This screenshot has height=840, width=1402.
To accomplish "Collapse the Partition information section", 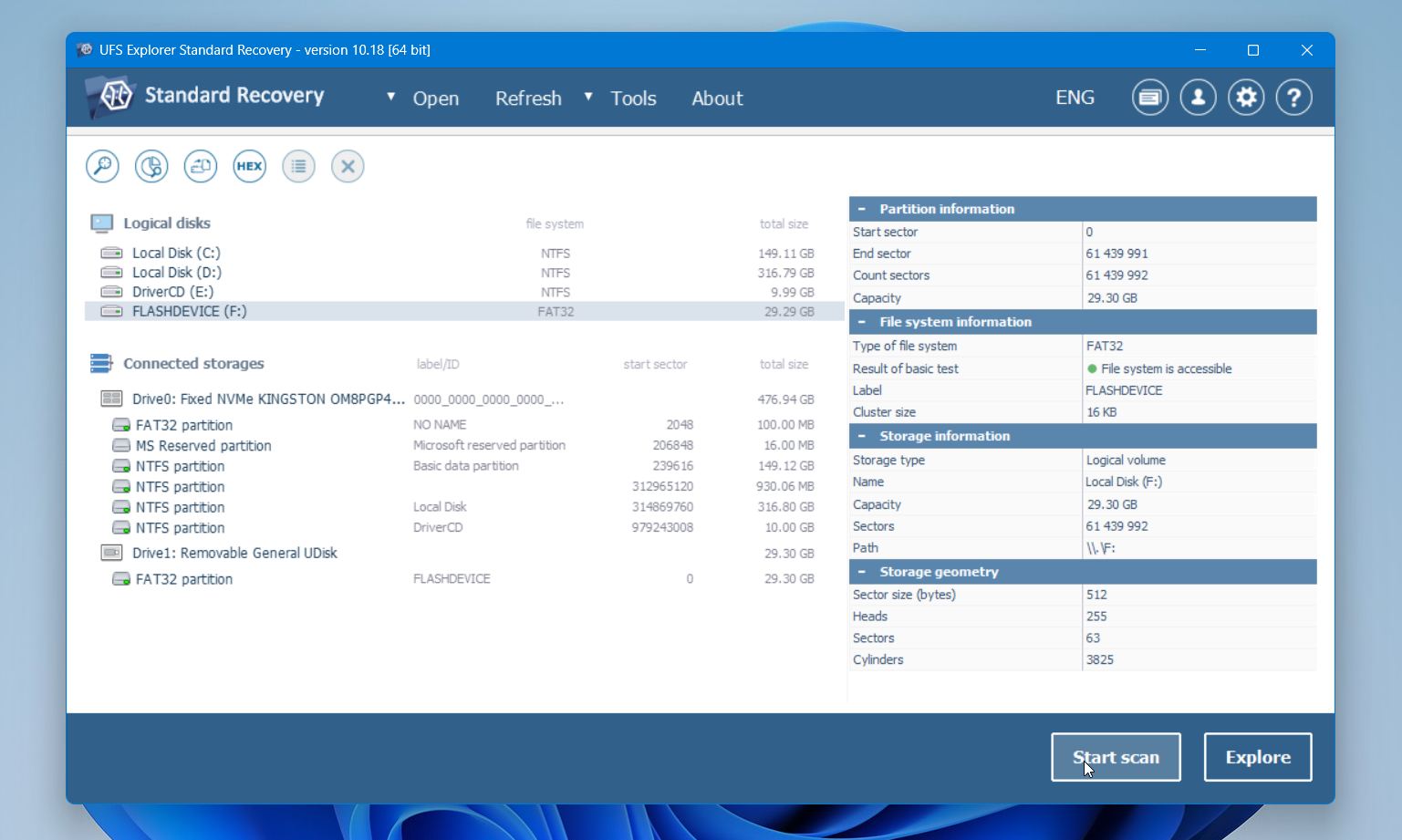I will (x=862, y=209).
